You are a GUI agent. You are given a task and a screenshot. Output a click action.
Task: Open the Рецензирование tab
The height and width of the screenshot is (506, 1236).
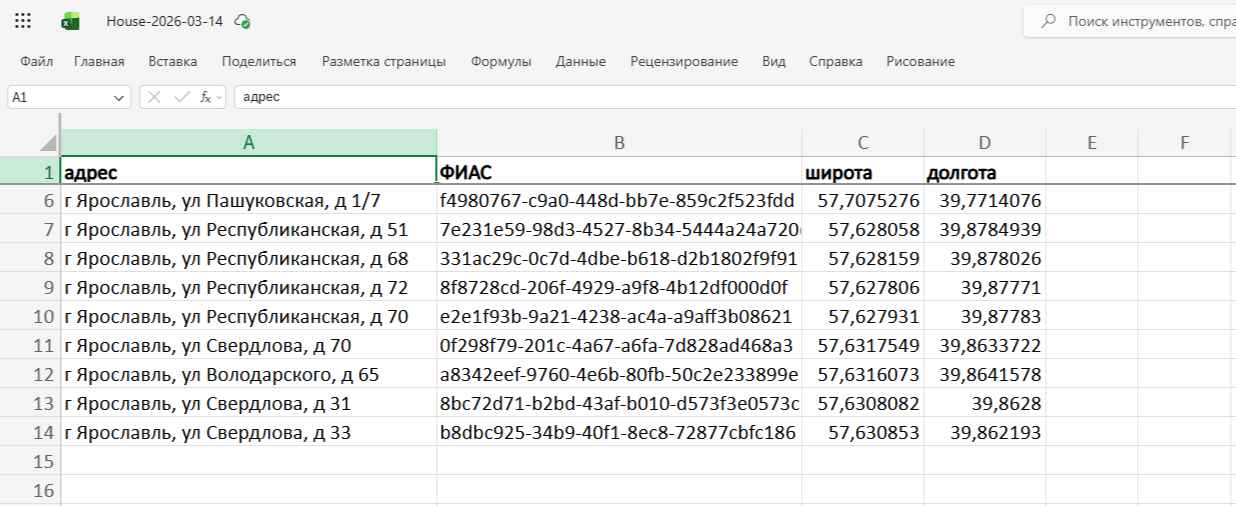[x=684, y=62]
